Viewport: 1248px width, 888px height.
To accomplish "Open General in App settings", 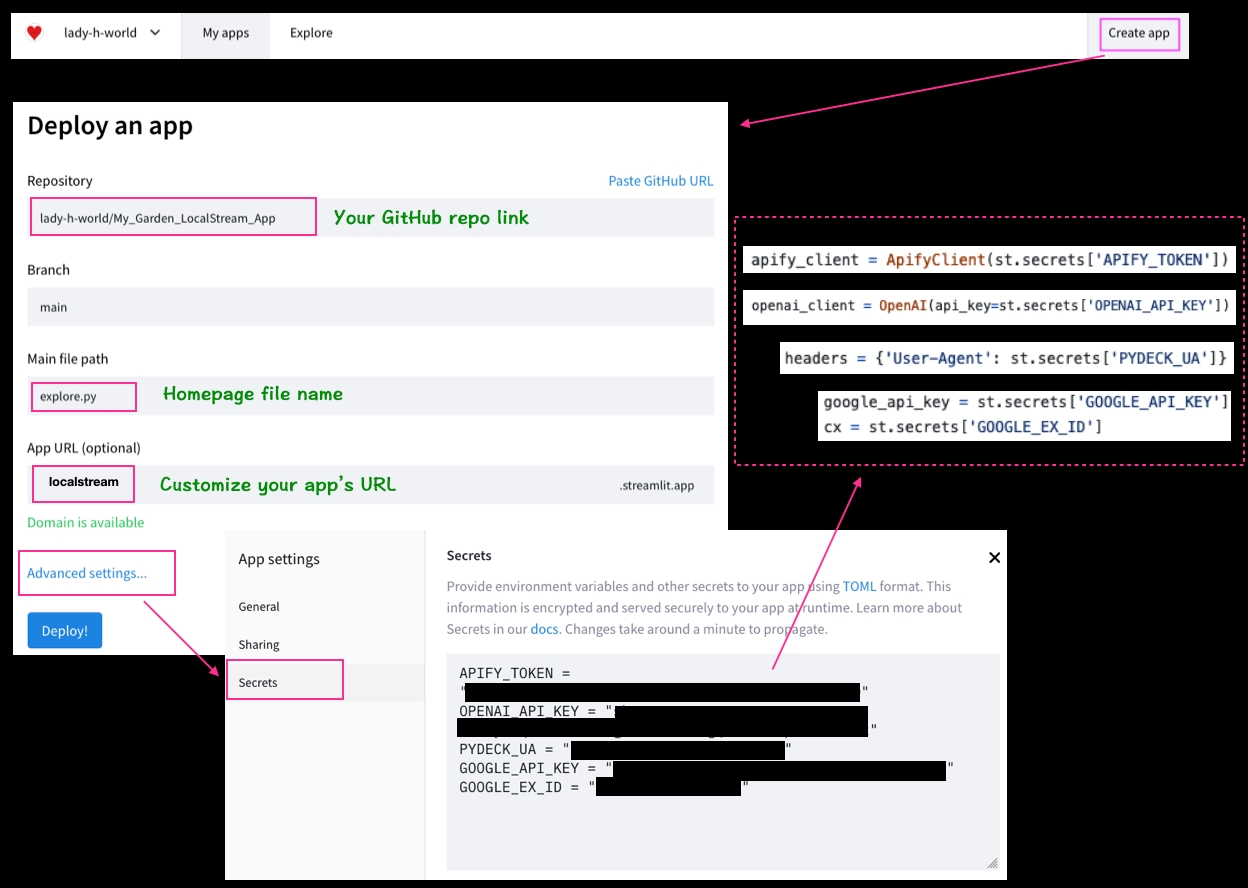I will pos(259,607).
